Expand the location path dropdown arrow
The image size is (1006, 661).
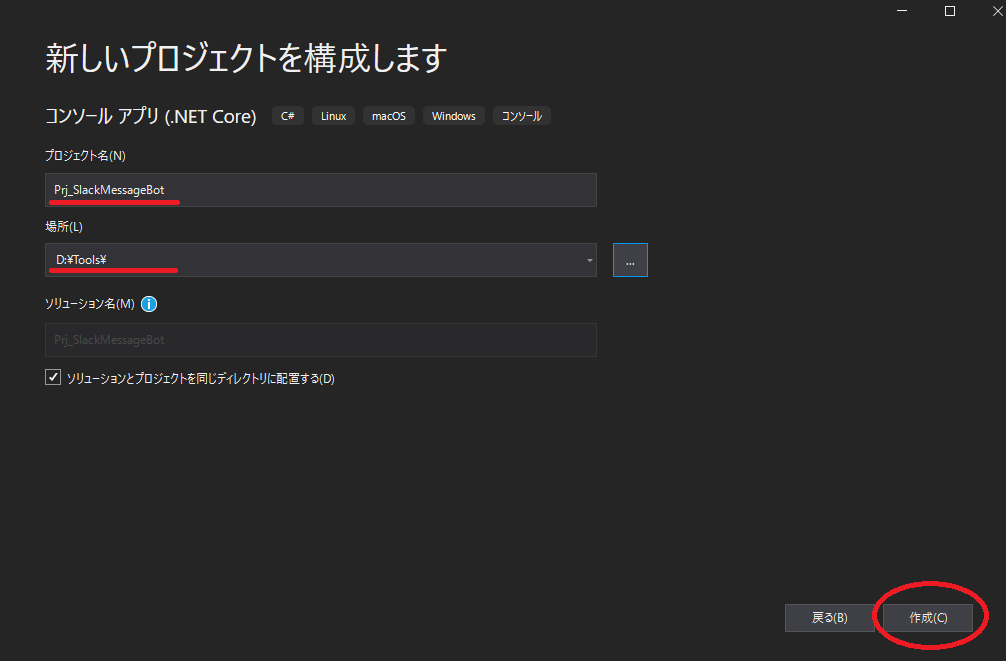click(x=589, y=260)
